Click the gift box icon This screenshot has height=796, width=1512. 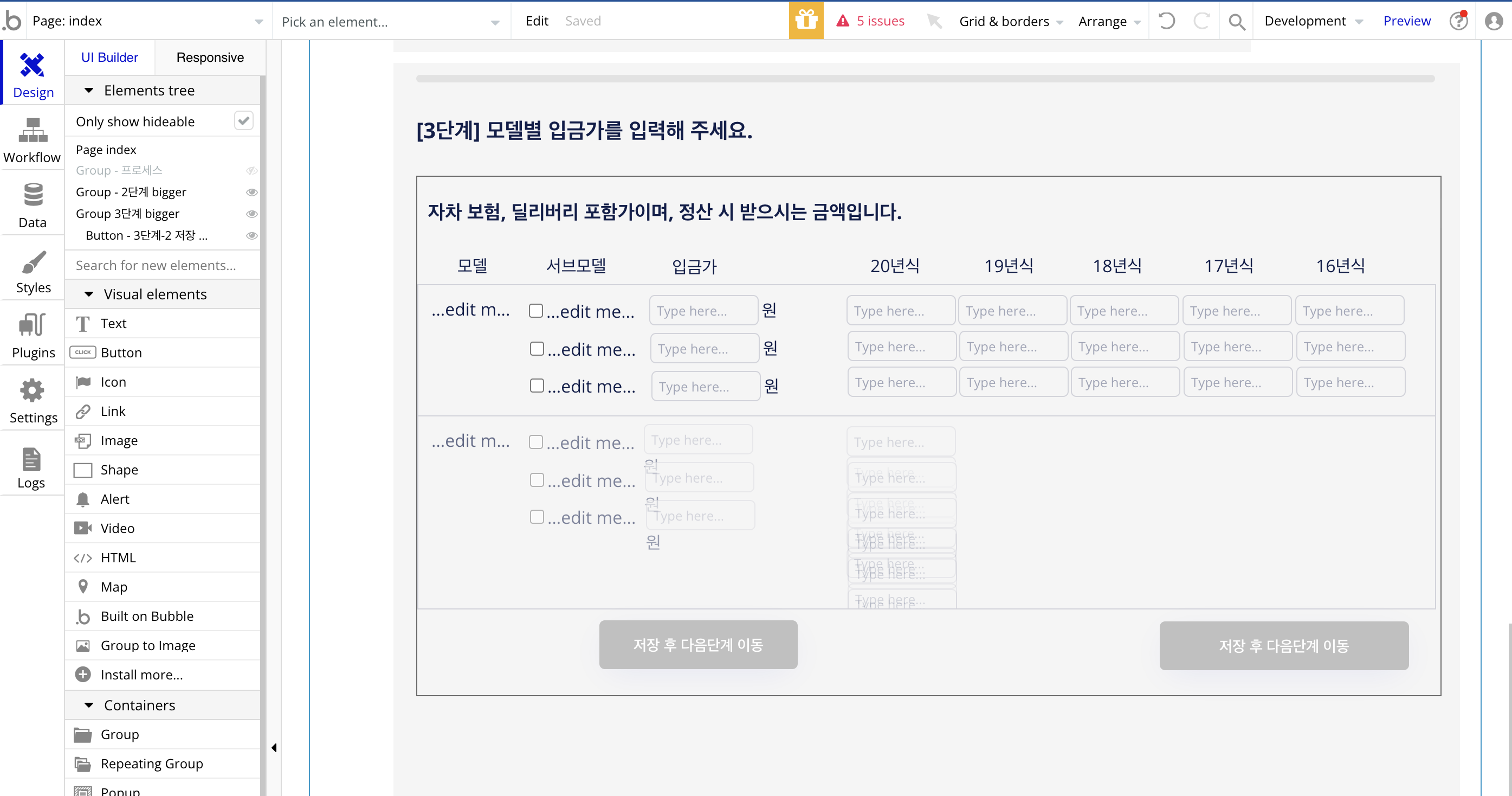coord(806,21)
